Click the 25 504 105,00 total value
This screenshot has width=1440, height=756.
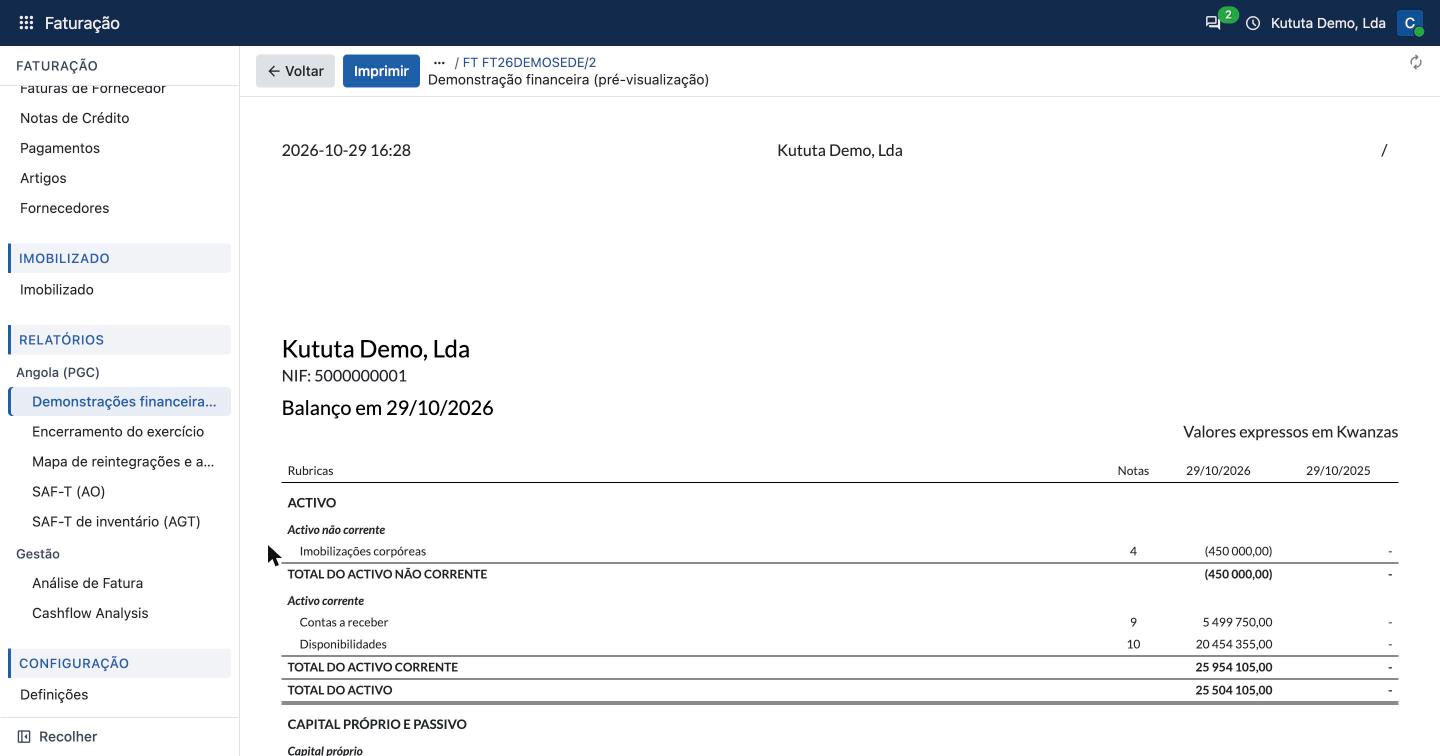tap(1234, 690)
